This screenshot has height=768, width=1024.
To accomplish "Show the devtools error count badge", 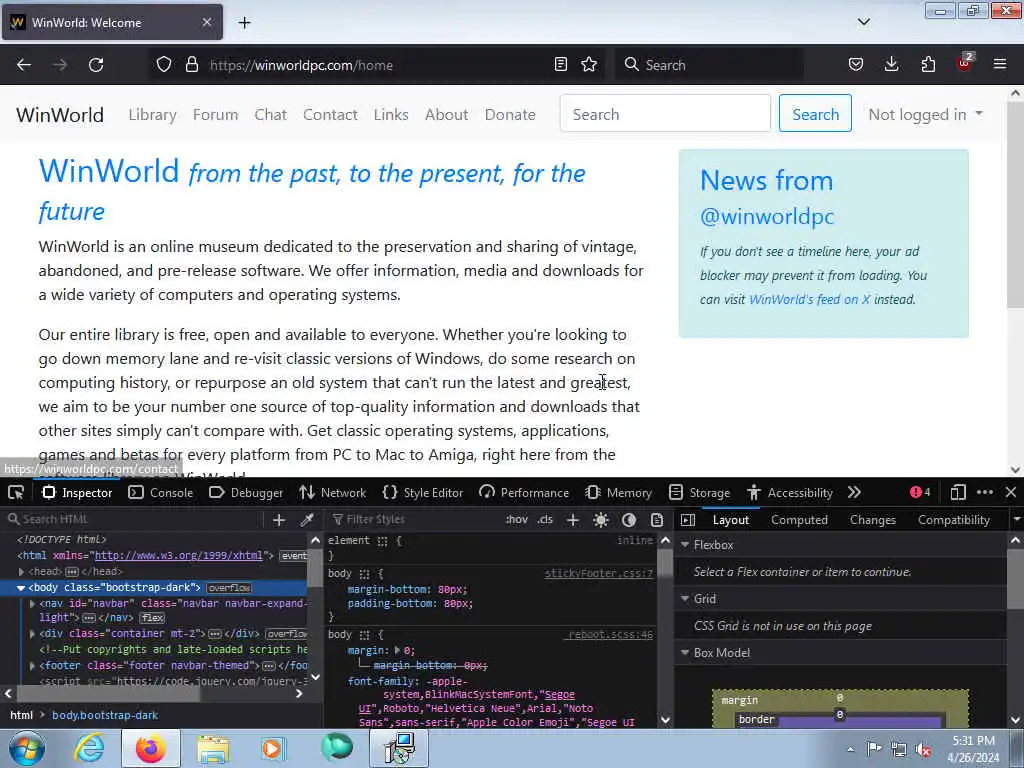I will click(920, 492).
